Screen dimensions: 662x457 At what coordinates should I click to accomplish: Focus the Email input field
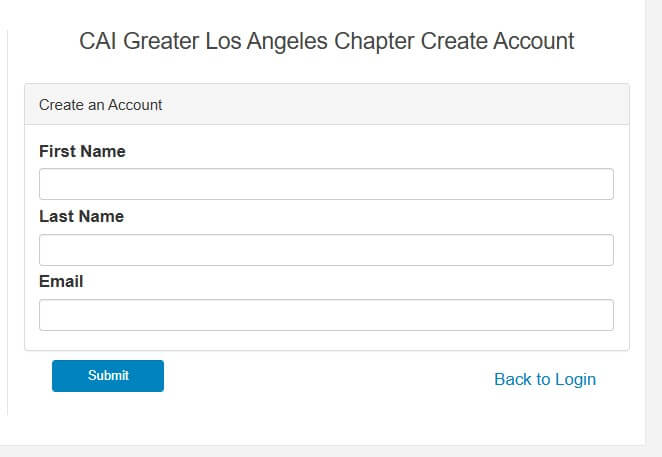pos(326,315)
